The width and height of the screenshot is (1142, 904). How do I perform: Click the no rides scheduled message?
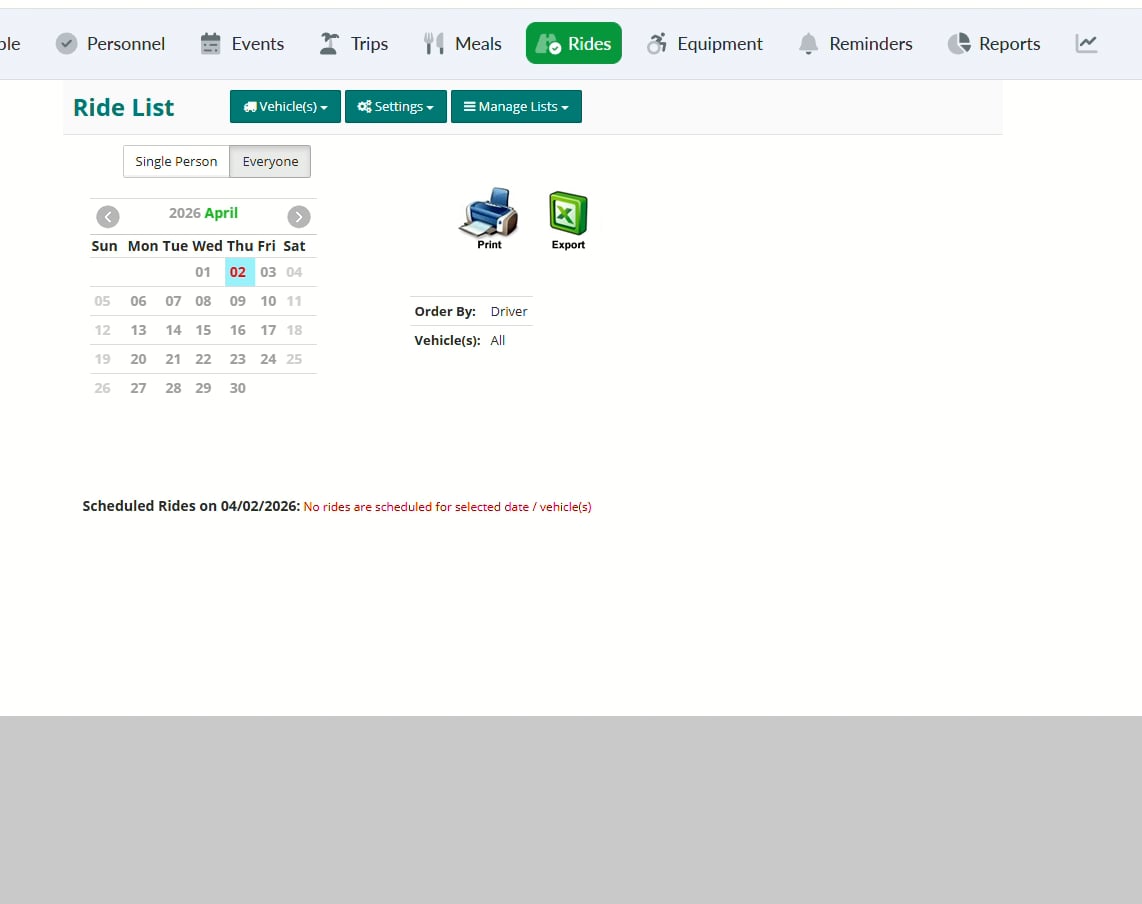click(447, 507)
